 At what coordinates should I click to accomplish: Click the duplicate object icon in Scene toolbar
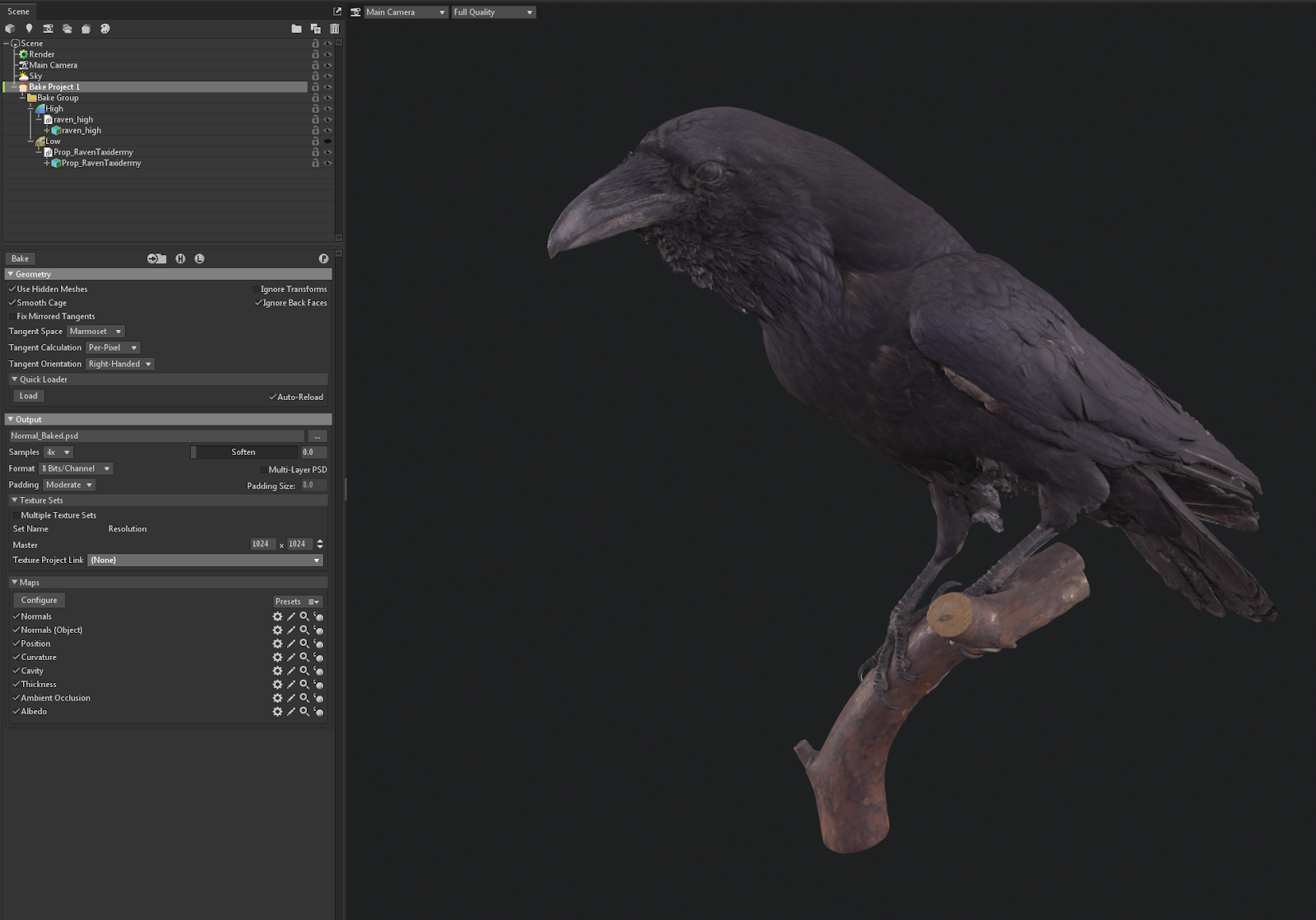tap(315, 29)
